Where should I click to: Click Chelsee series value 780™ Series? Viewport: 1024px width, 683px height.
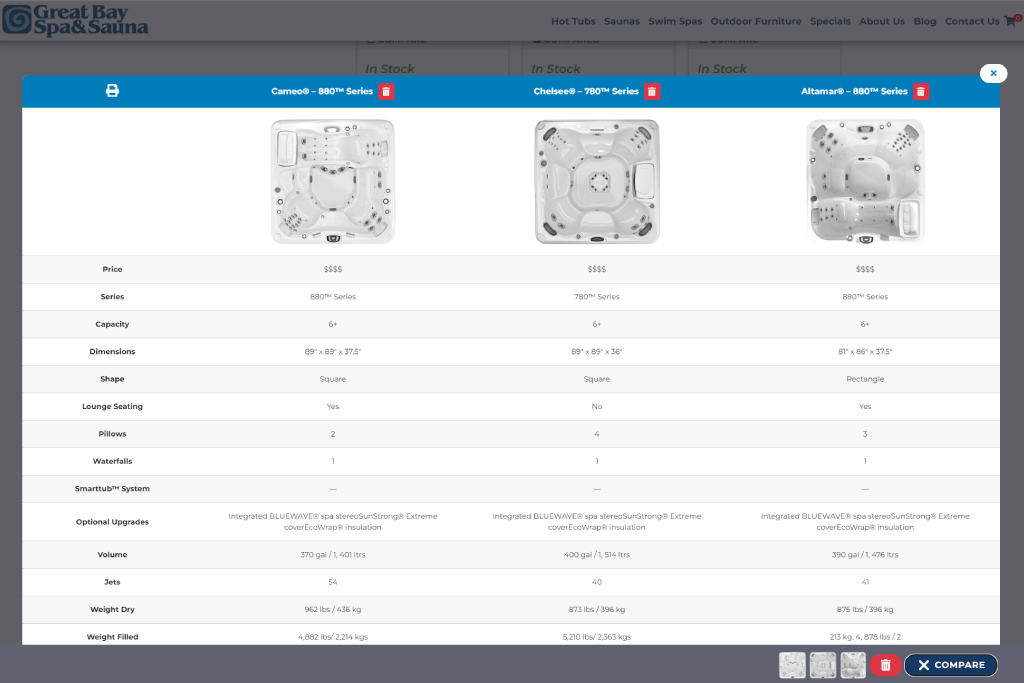point(597,296)
